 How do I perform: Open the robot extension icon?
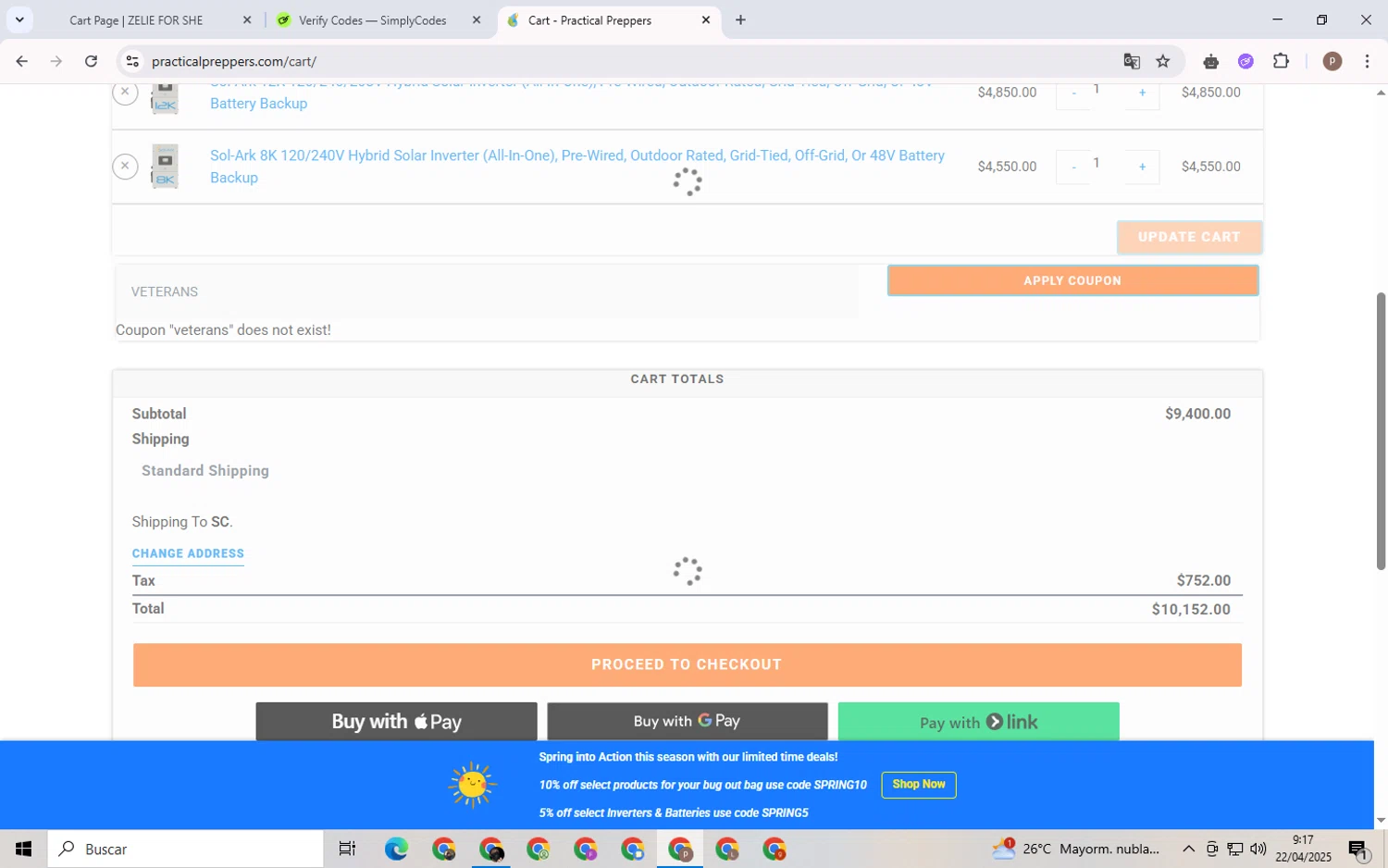point(1211,62)
